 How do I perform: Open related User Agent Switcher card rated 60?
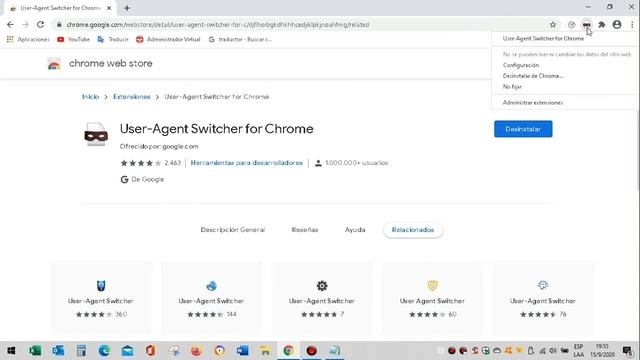click(x=432, y=298)
